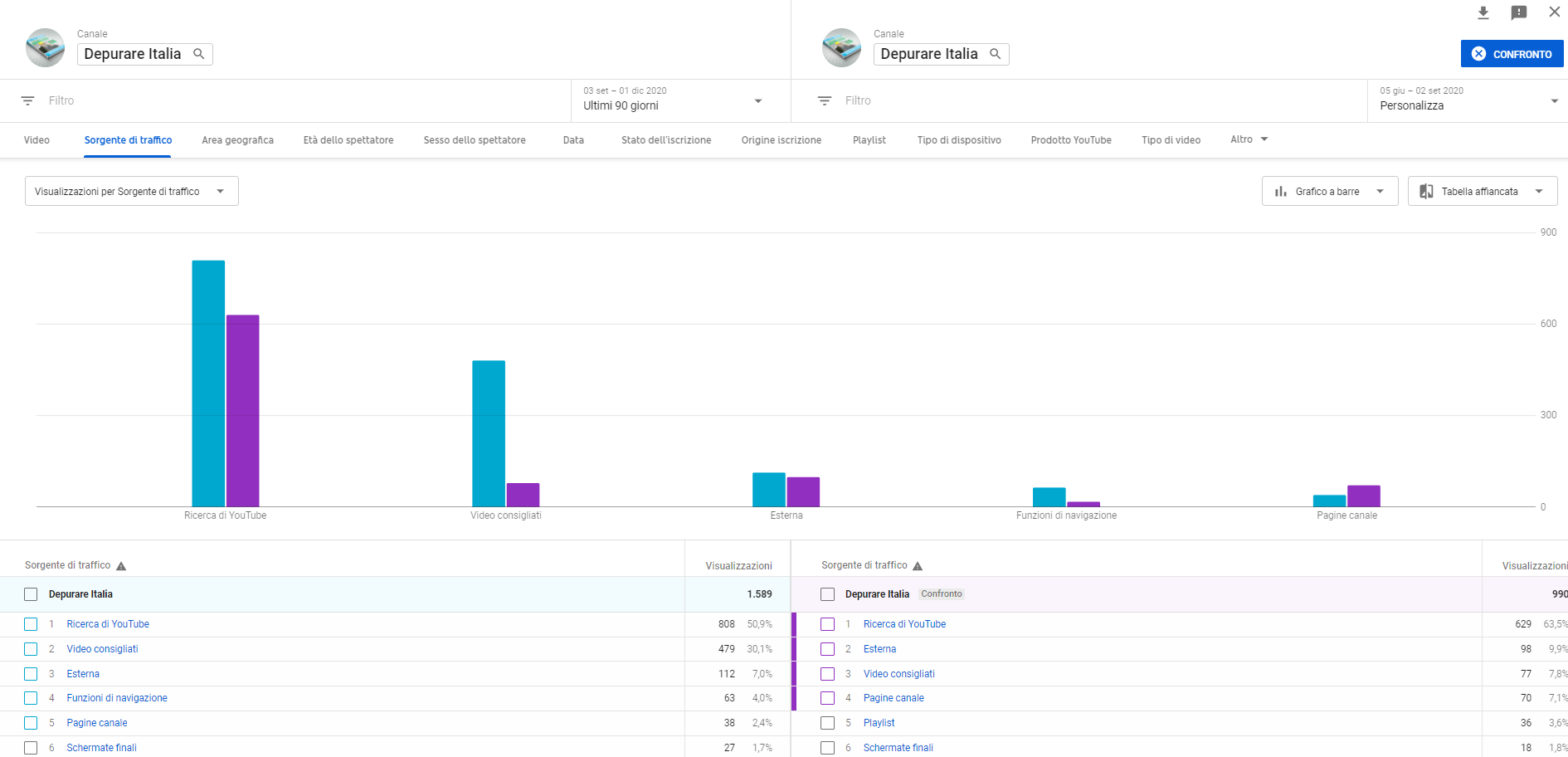
Task: Open the Grafico a barre chart type dropdown
Action: (1330, 191)
